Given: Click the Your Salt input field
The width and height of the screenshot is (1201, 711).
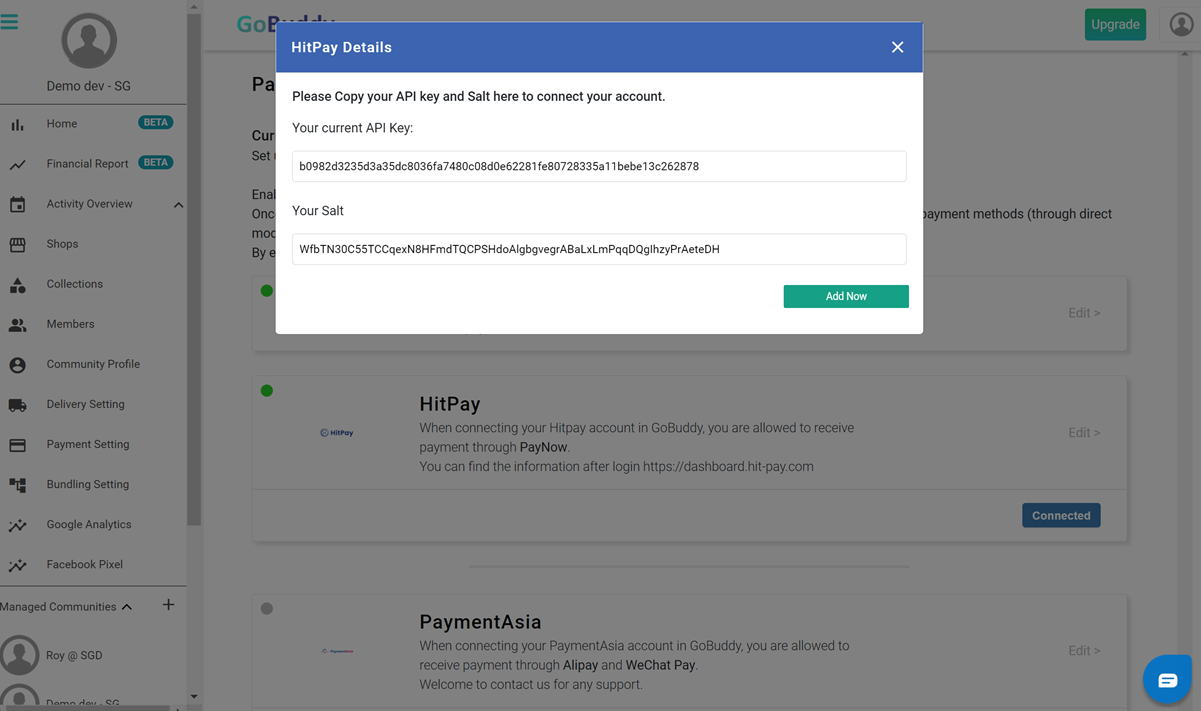Looking at the screenshot, I should click(x=599, y=249).
